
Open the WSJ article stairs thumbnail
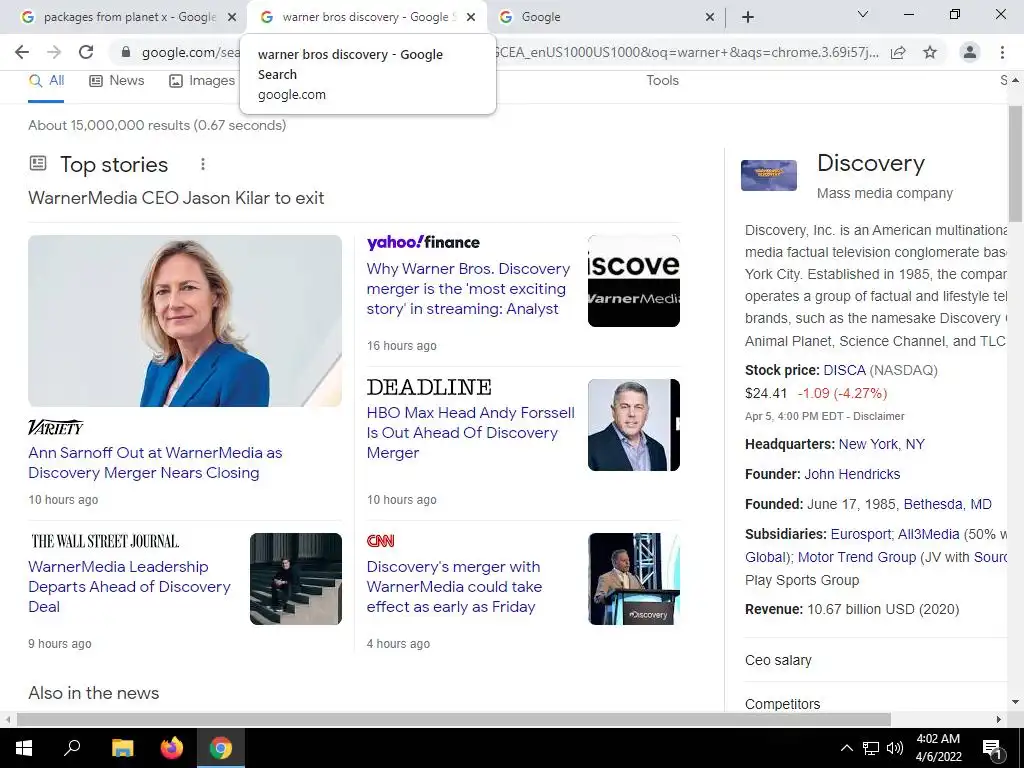point(296,579)
